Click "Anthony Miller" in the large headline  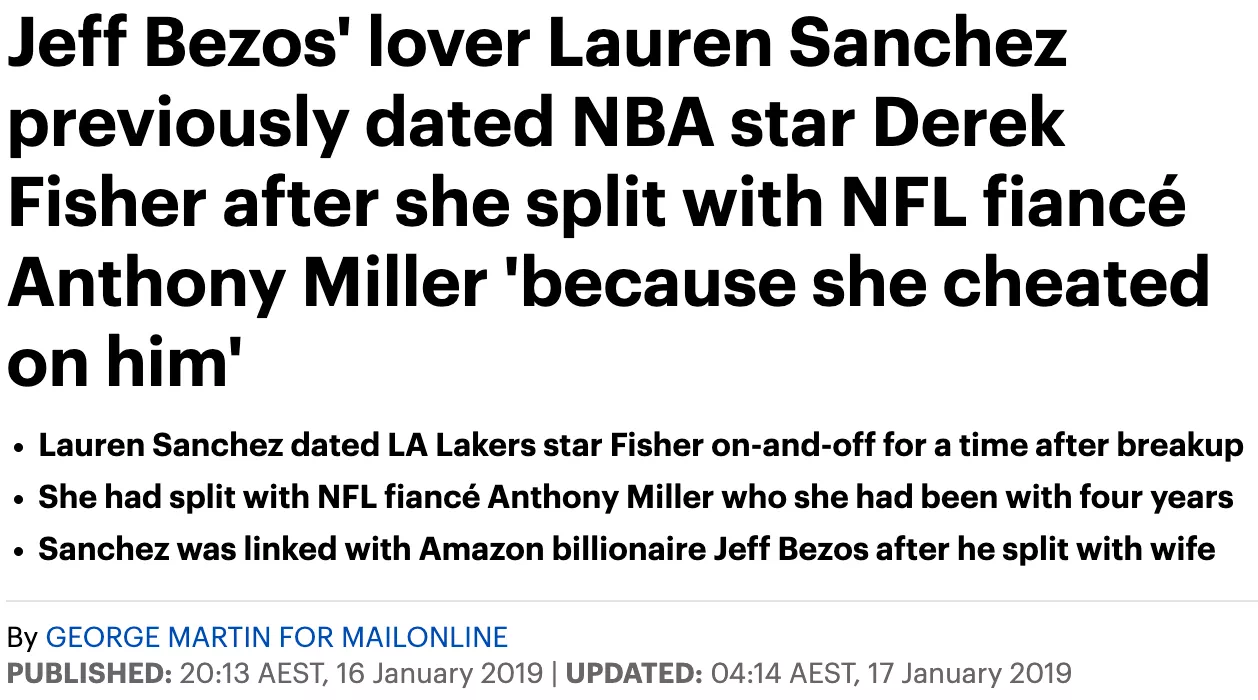[246, 283]
